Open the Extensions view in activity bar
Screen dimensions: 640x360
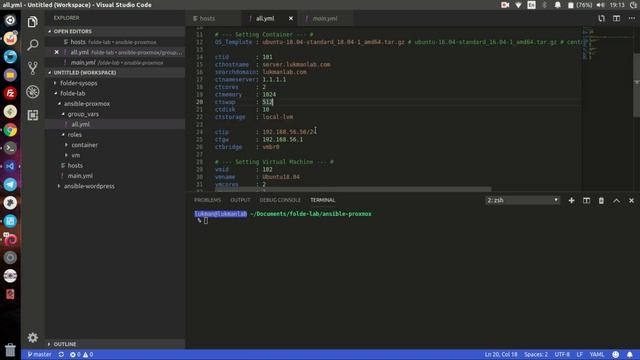[33, 115]
